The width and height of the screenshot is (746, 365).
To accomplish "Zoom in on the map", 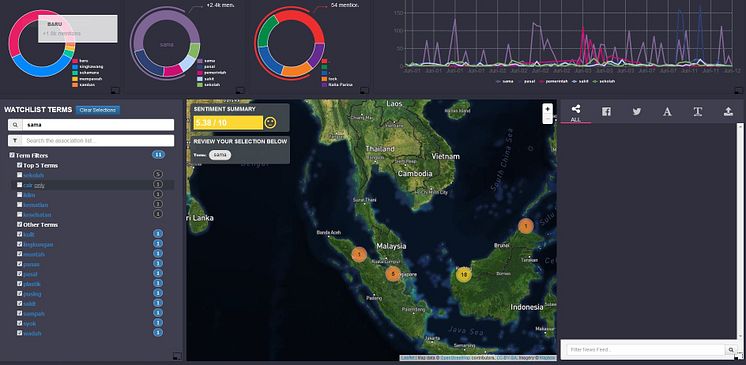I will 547,109.
